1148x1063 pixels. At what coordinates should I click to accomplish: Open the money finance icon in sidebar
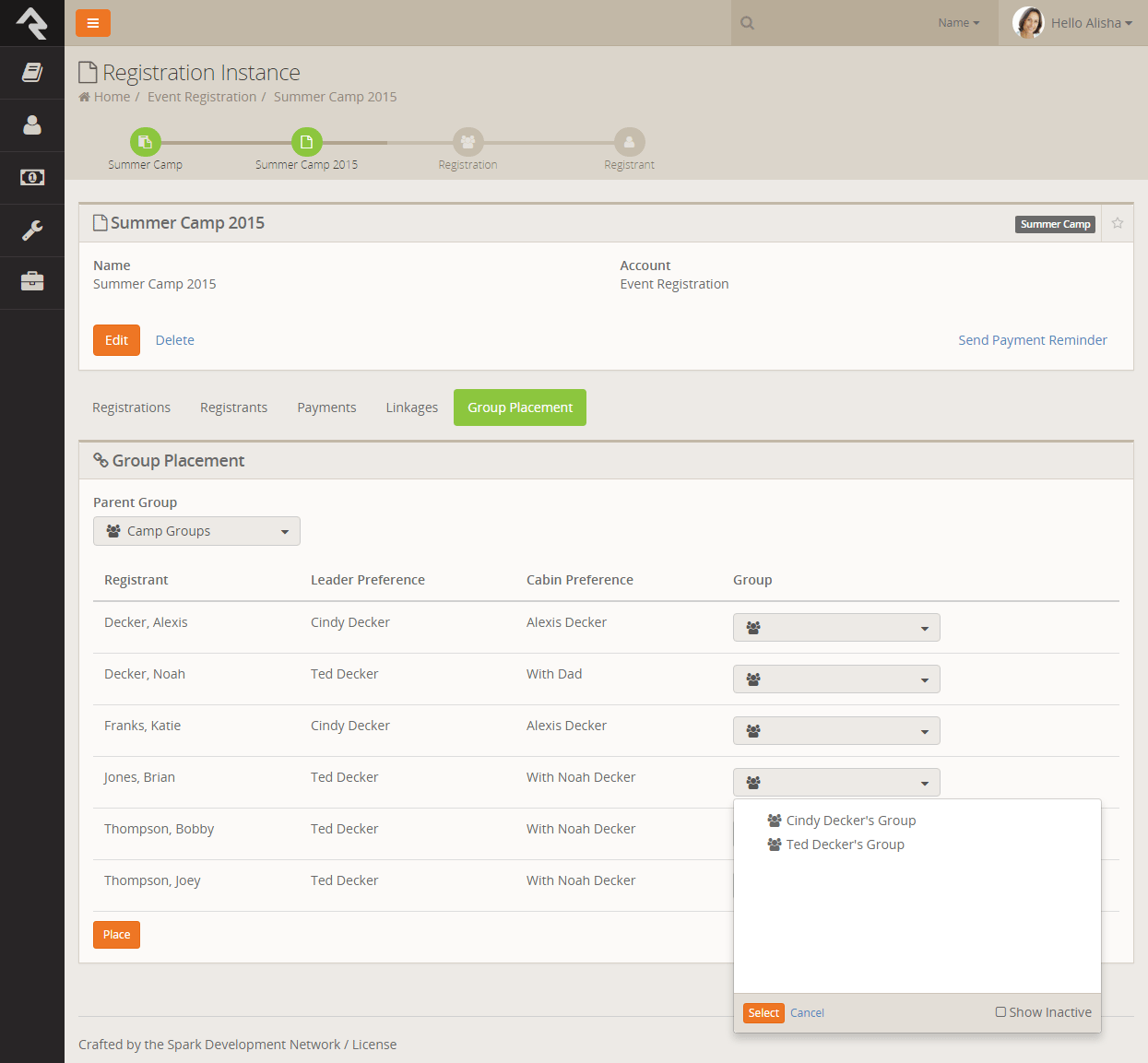point(32,177)
